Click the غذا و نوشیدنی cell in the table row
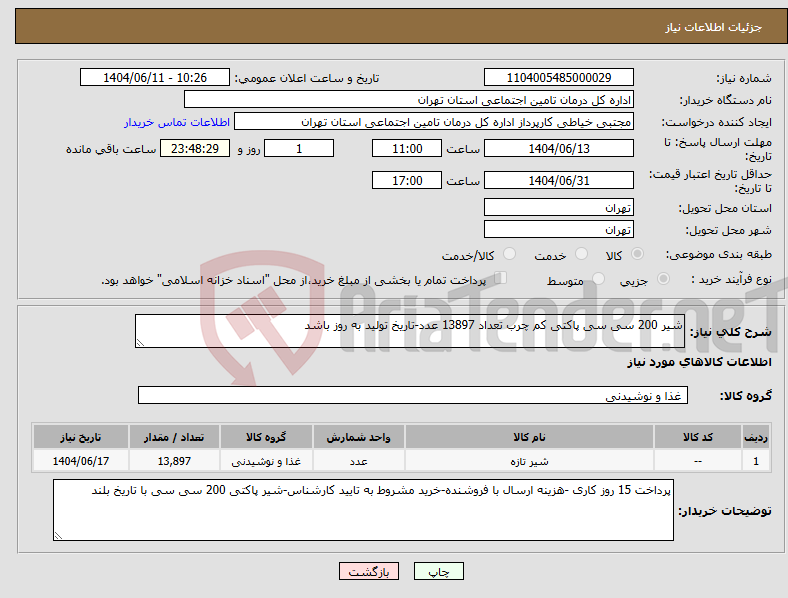 click(266, 461)
